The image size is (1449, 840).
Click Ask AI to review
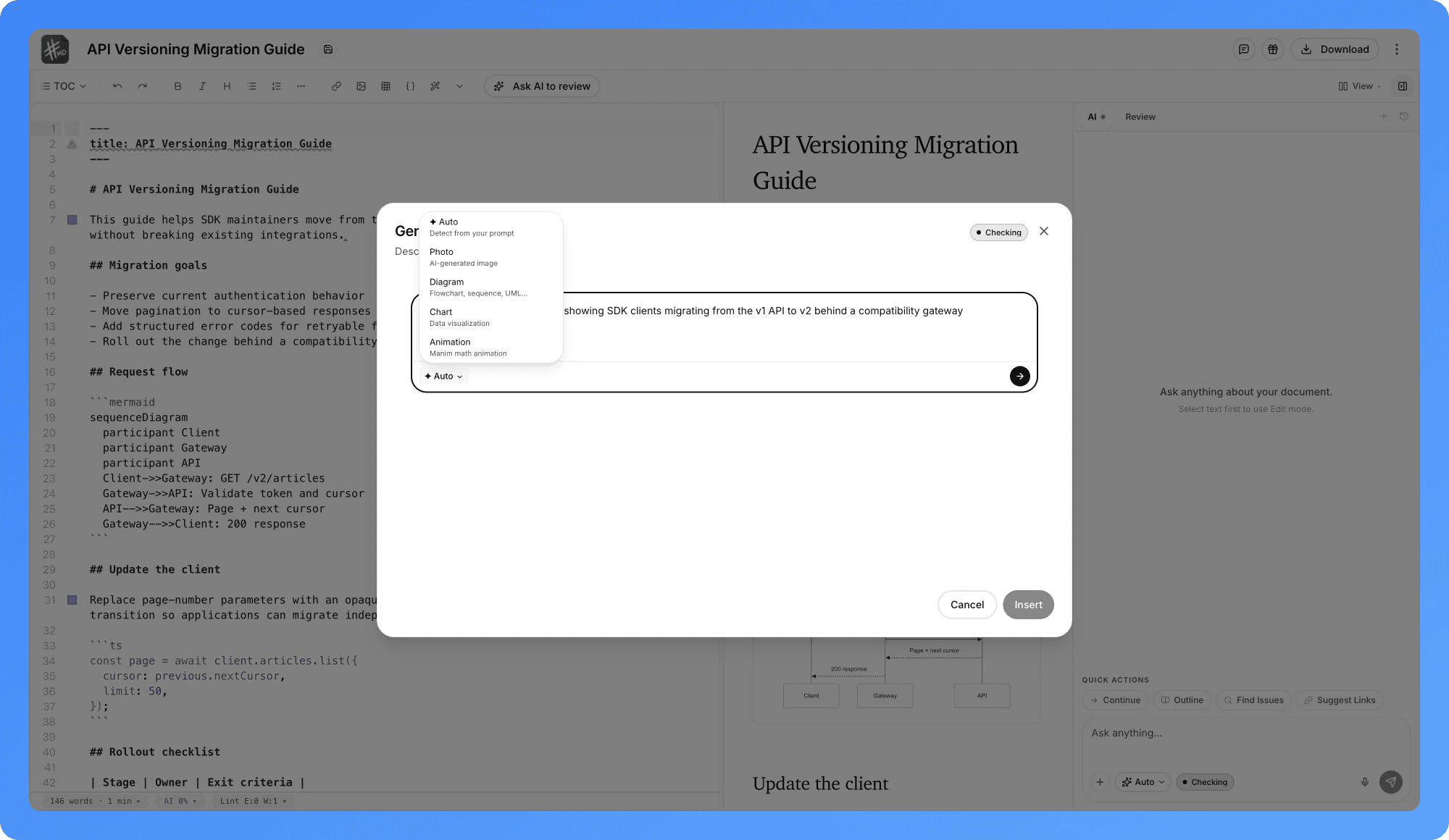[542, 86]
